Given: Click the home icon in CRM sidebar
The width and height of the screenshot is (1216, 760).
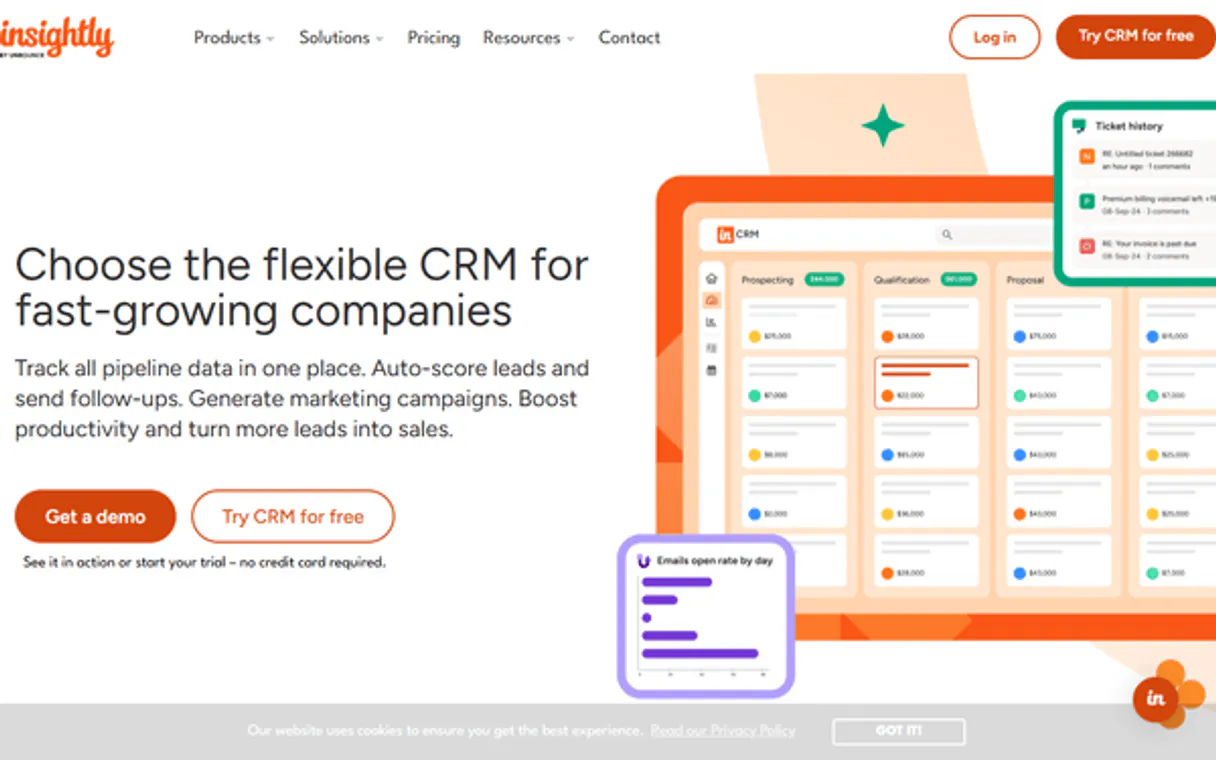Looking at the screenshot, I should (711, 278).
